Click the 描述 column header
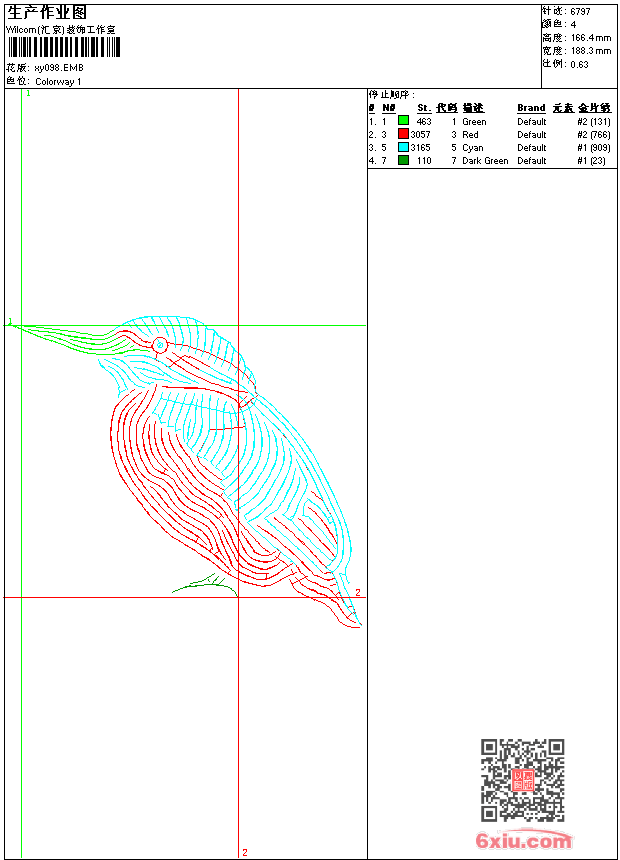Screen dimensions: 620x860 click(472, 108)
